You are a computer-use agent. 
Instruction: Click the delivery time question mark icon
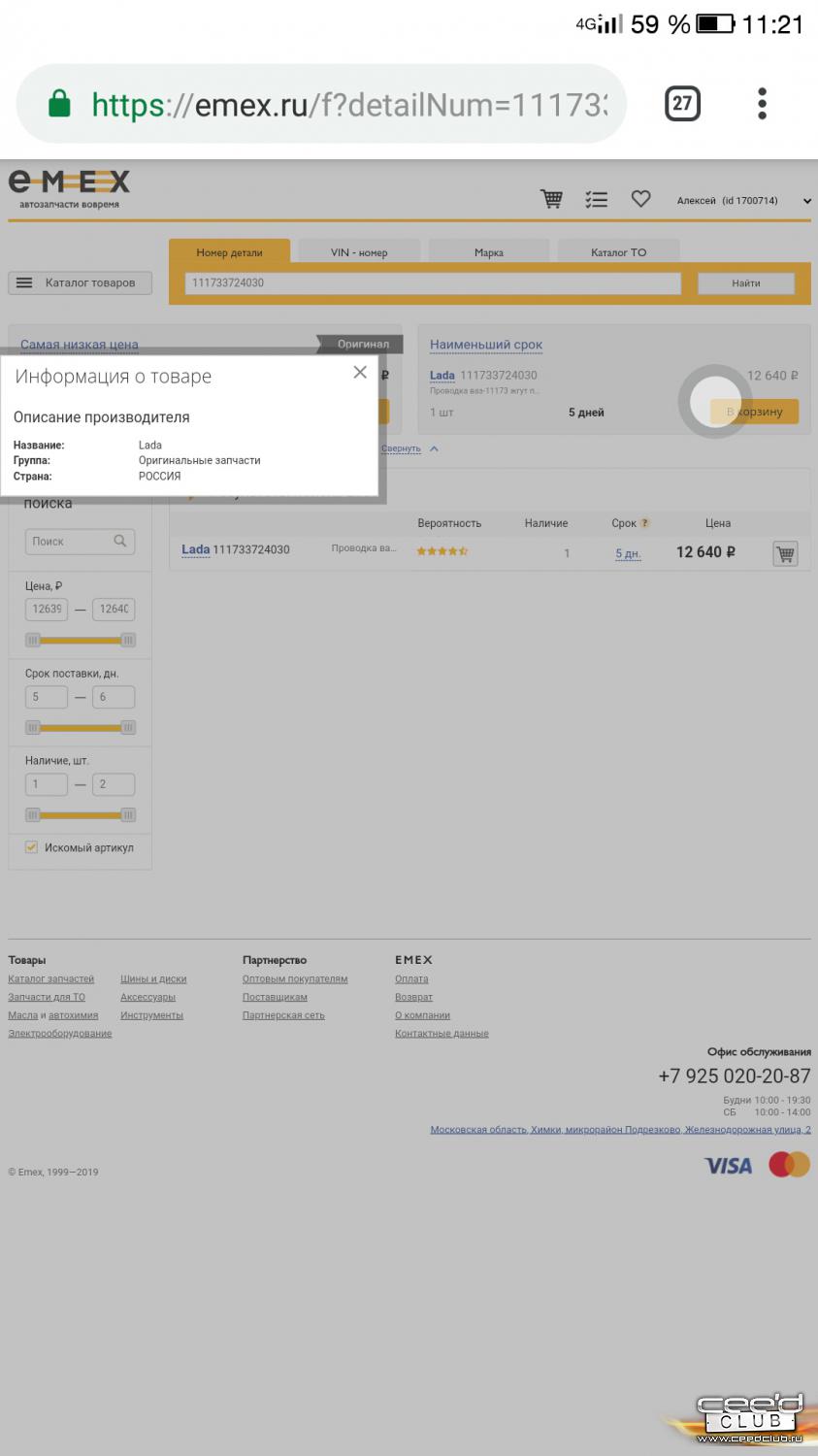(x=645, y=523)
